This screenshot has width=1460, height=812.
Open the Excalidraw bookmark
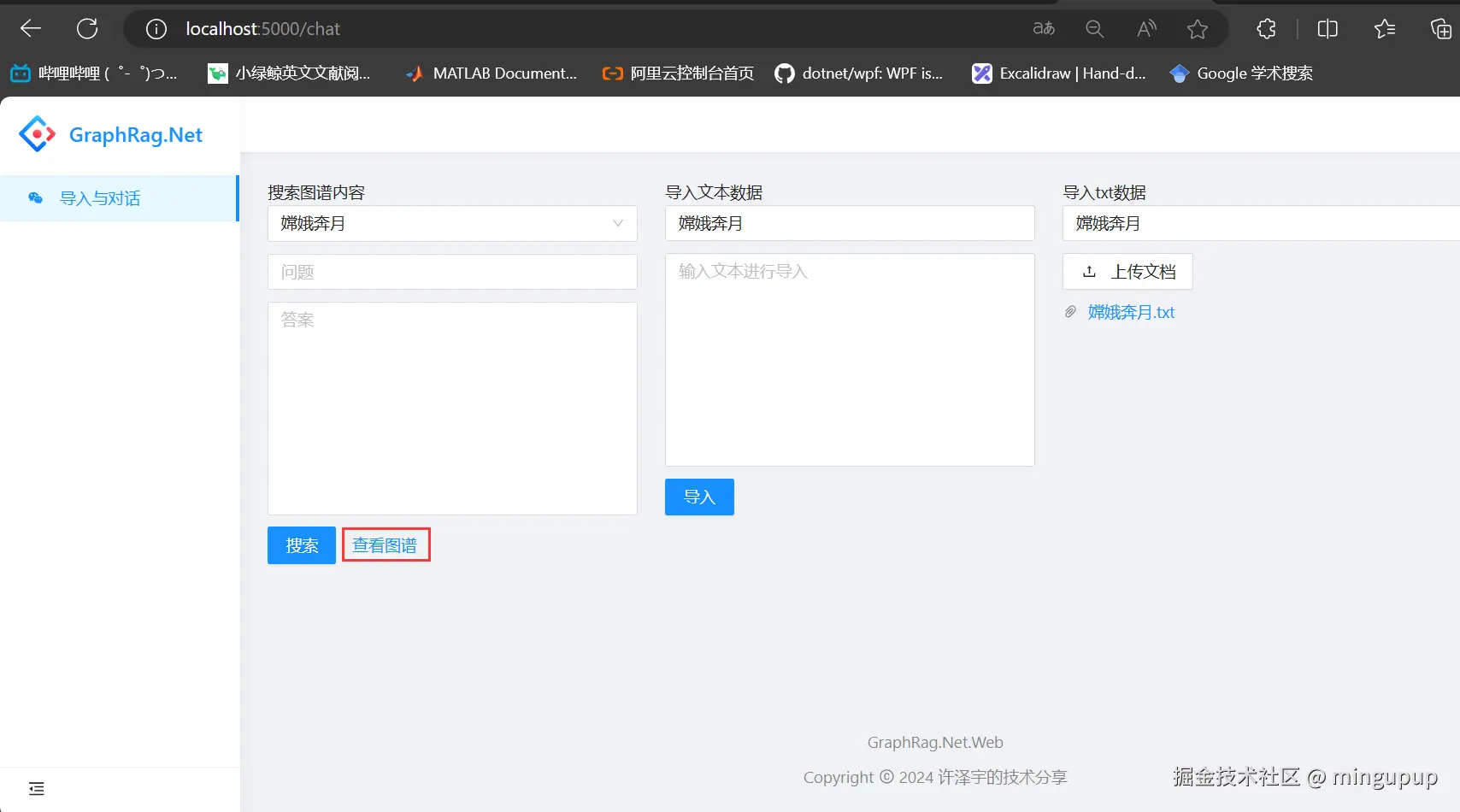[x=1059, y=74]
